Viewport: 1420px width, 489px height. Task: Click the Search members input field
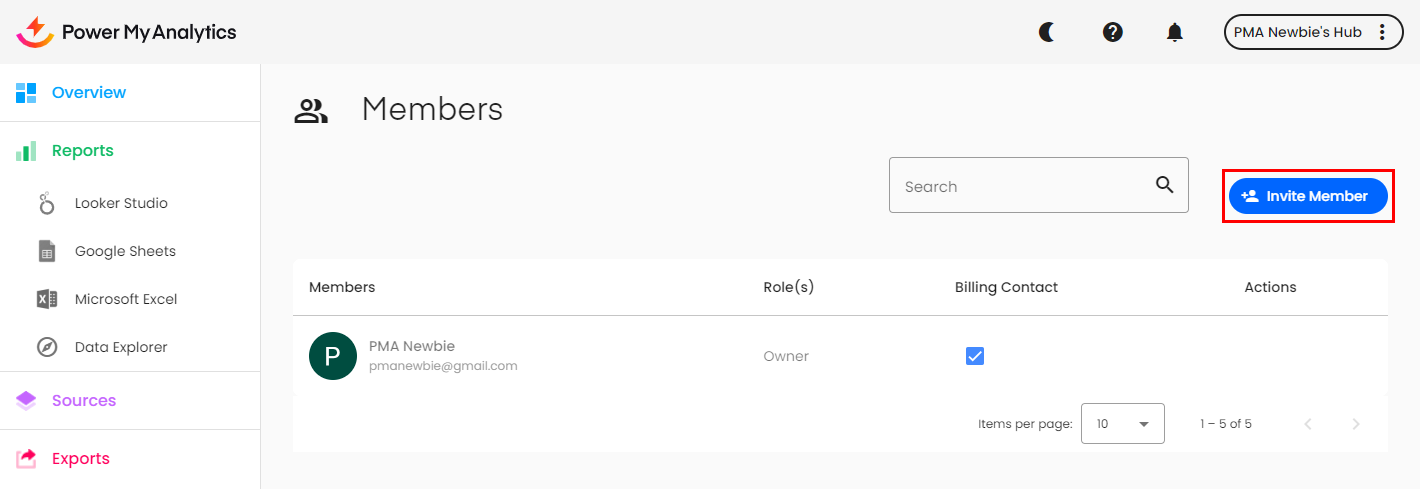(x=1020, y=186)
